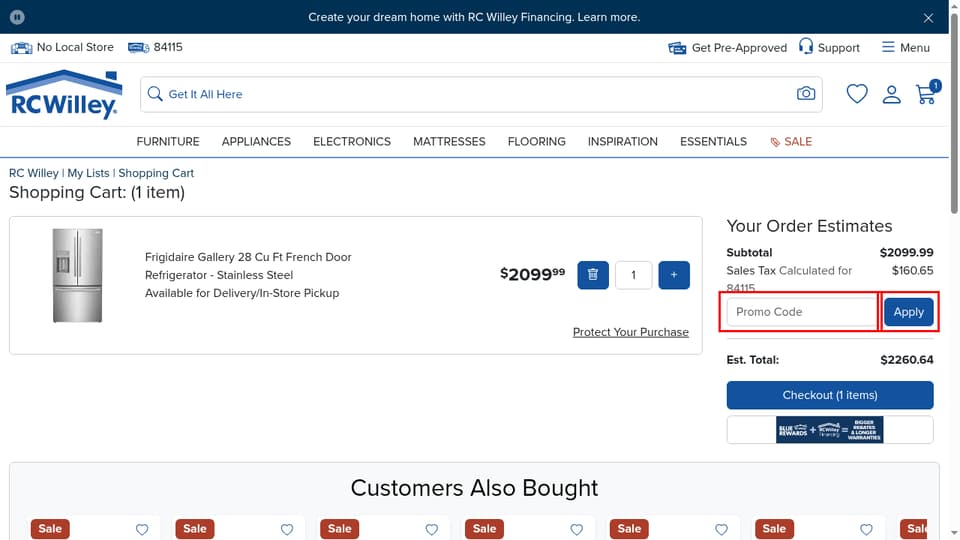Viewport: 960px width, 540px height.
Task: Close the financing announcement banner
Action: click(x=928, y=18)
